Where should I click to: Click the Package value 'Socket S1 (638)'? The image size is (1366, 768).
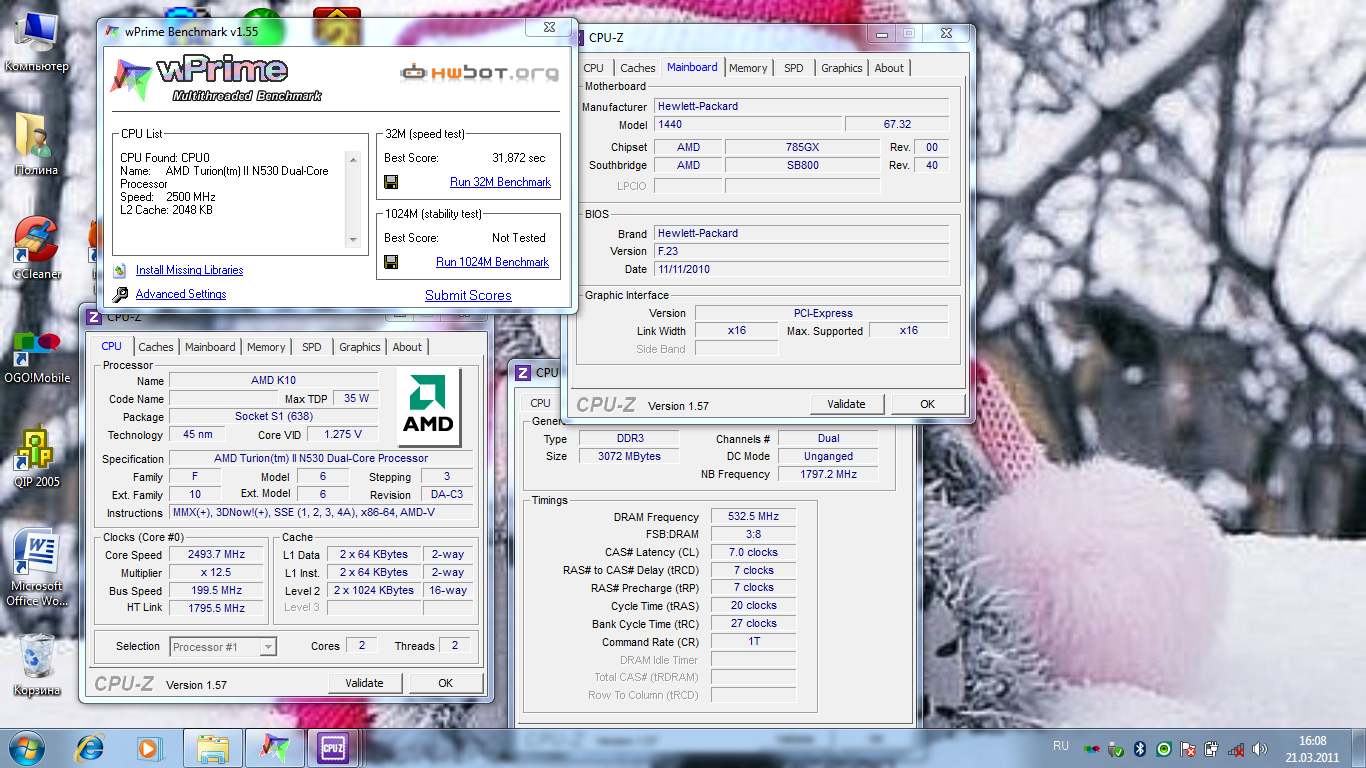(x=274, y=417)
